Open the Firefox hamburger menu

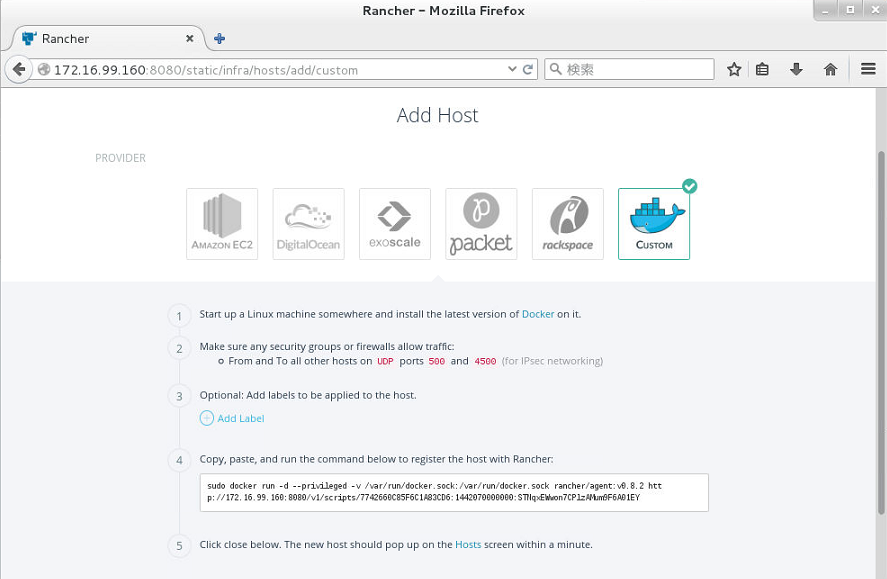pyautogui.click(x=868, y=69)
